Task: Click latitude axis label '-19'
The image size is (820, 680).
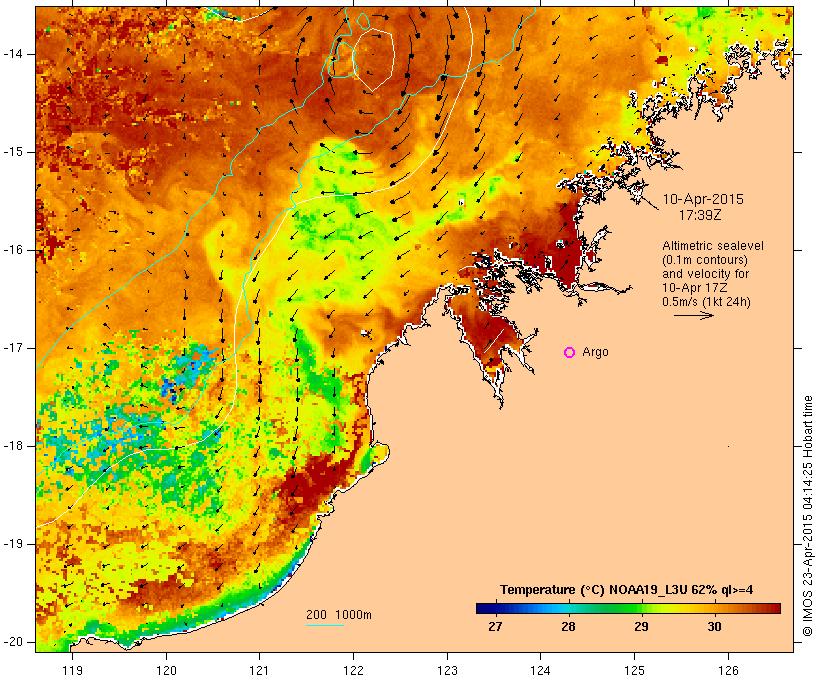Action: [x=13, y=544]
